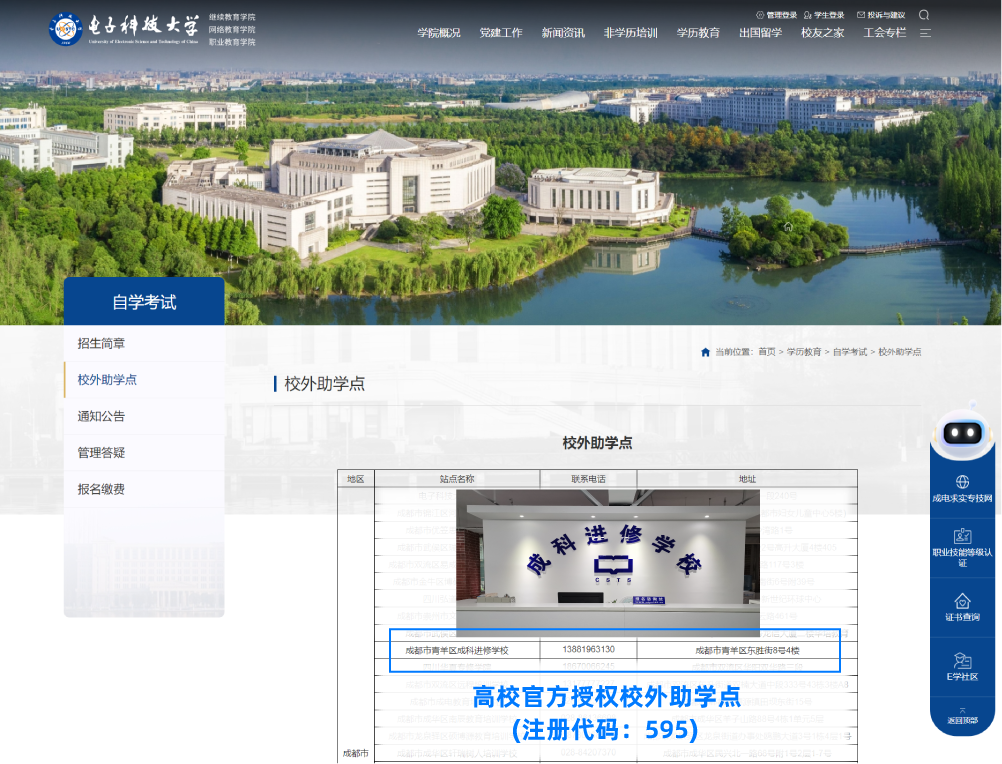Click 校外助学点 in the breadcrumb
1002x764 pixels.
click(900, 352)
